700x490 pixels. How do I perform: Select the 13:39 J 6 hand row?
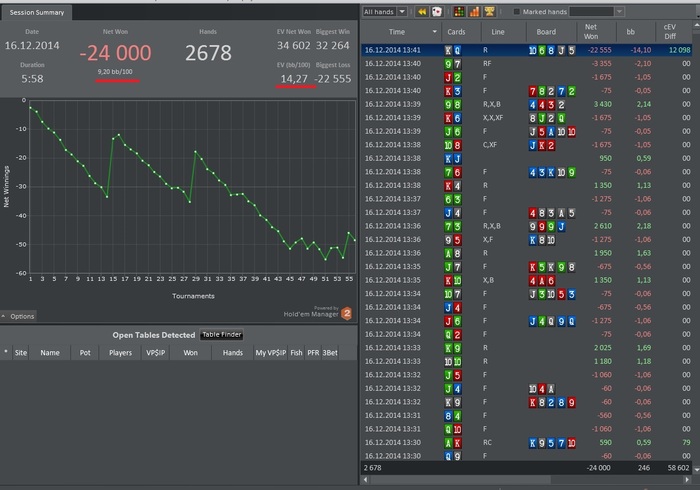(527, 131)
